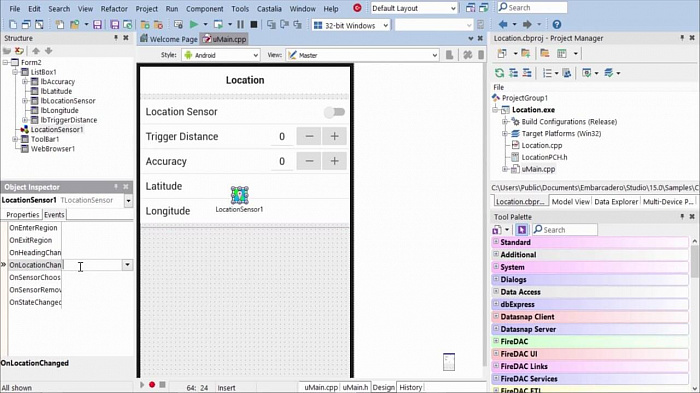Click delete icon in Structure toolbar
Viewport: 700px width, 393px height.
19,51
